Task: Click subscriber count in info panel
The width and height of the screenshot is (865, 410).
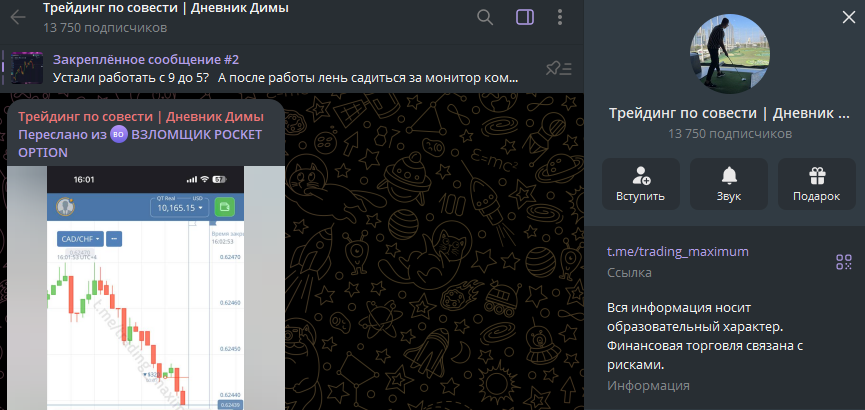Action: pos(729,134)
